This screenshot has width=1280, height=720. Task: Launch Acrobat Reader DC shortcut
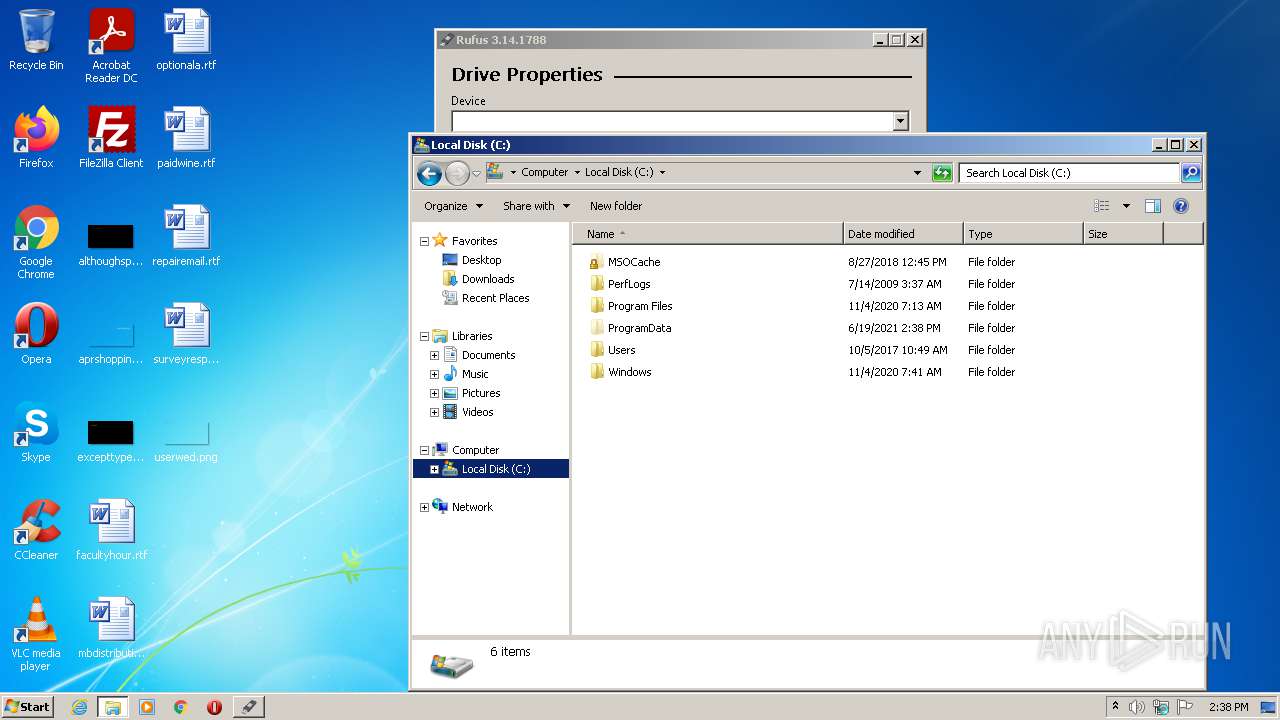click(x=111, y=46)
